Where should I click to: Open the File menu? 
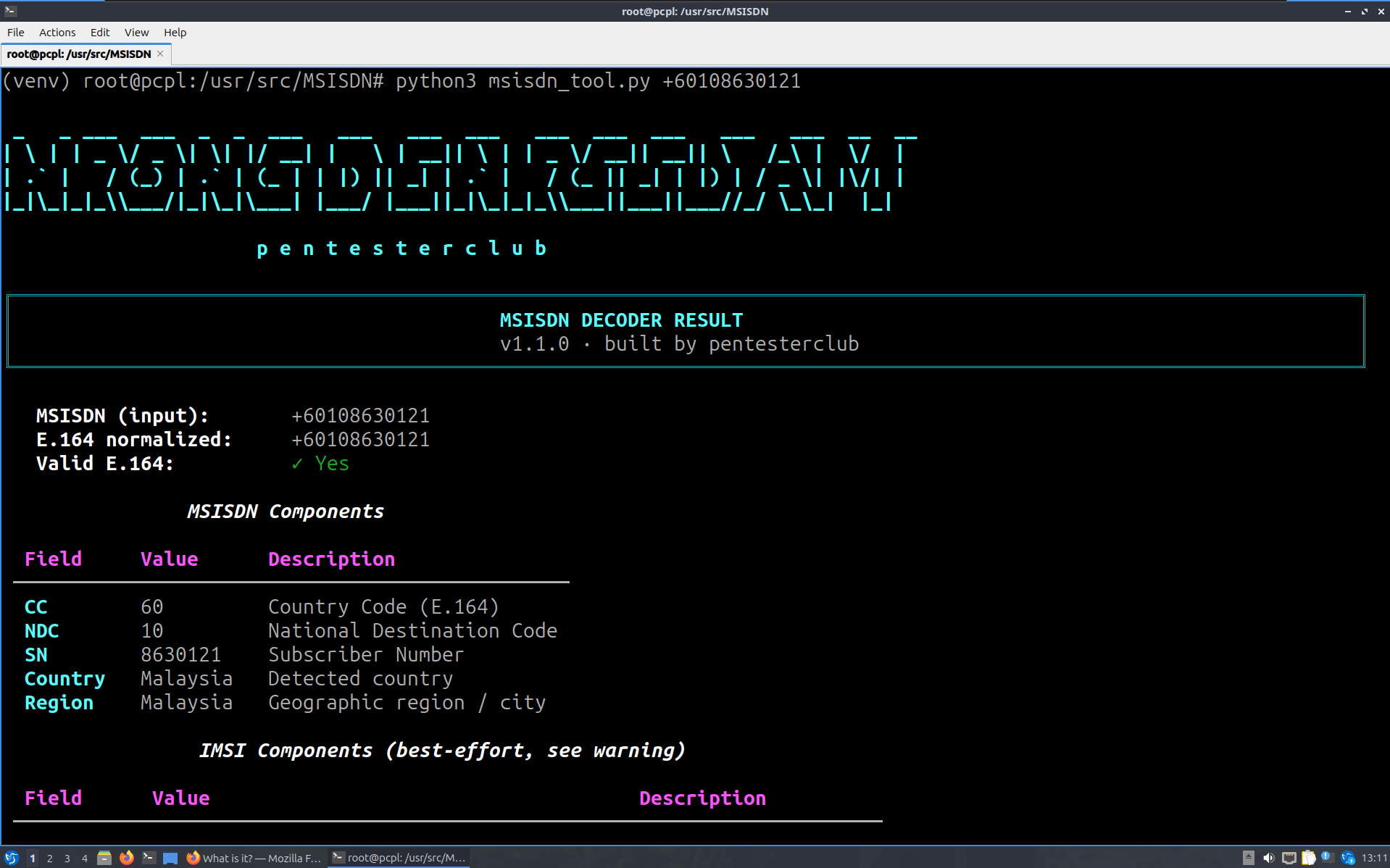[x=15, y=33]
